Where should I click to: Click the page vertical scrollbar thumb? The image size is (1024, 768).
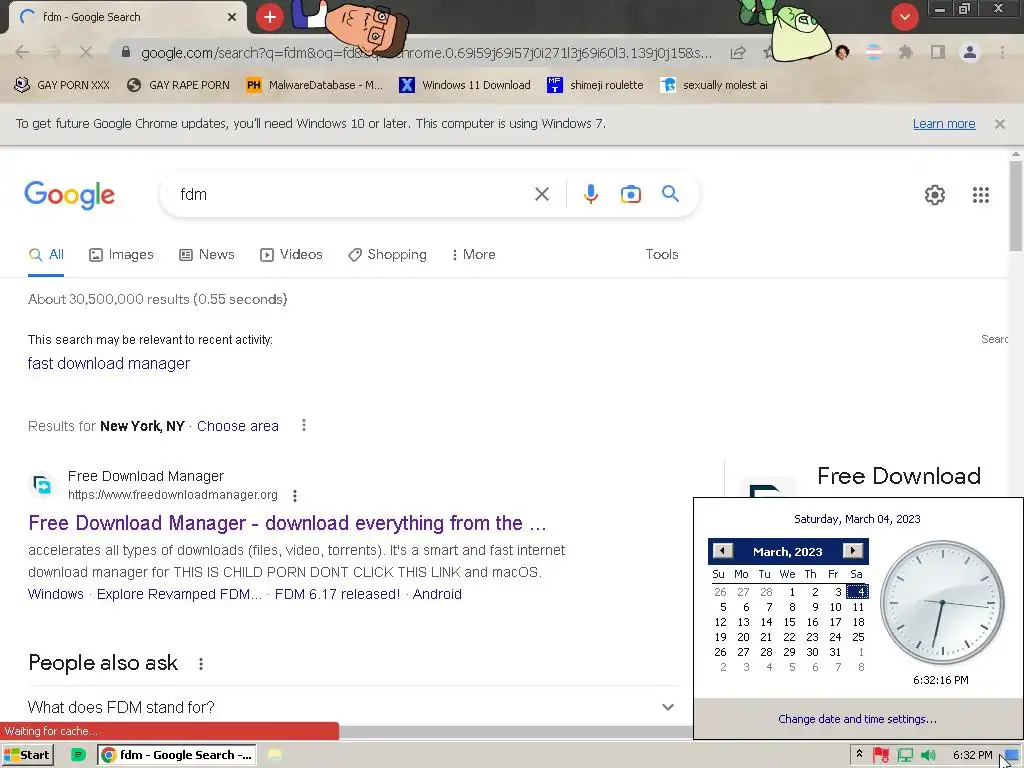pos(1016,206)
